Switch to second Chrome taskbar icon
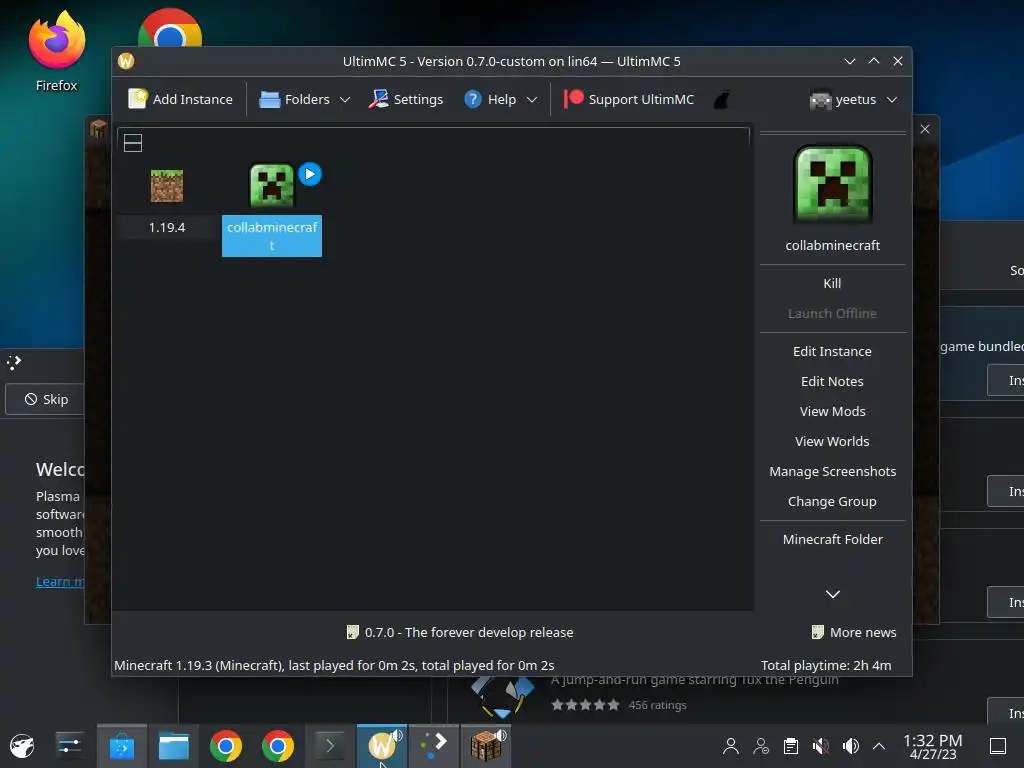Image resolution: width=1024 pixels, height=768 pixels. [x=278, y=746]
